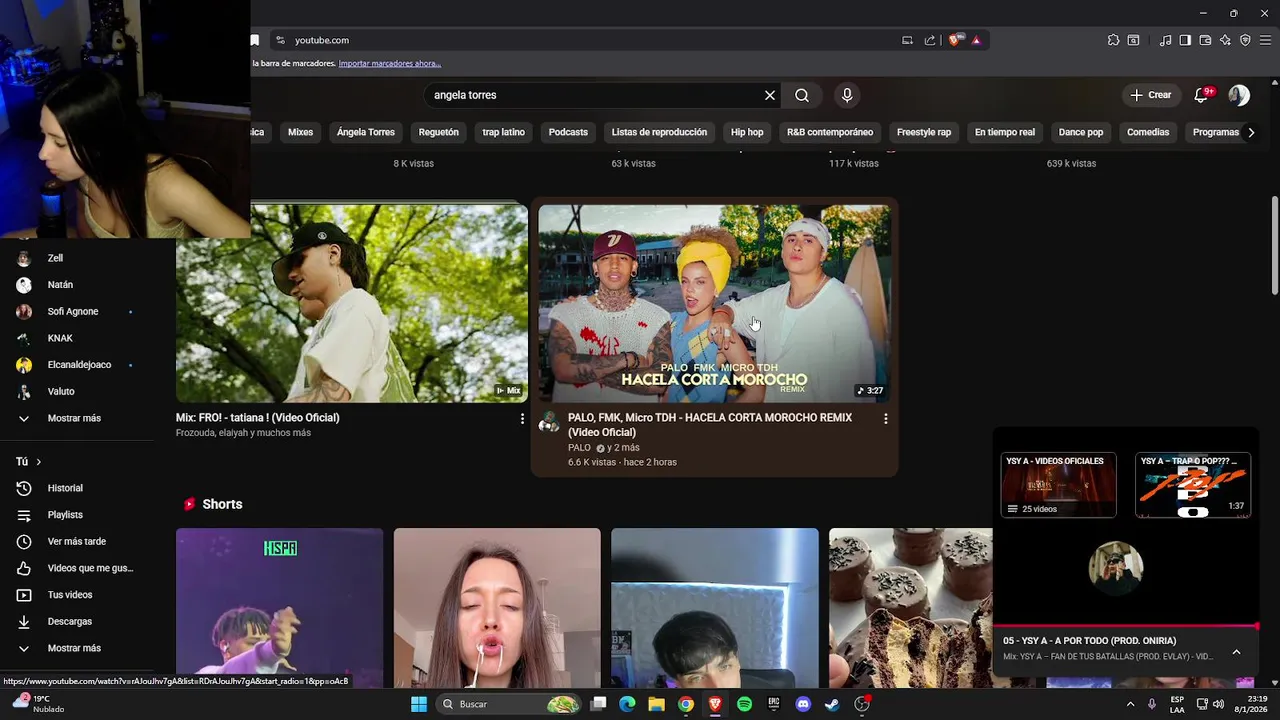Select the Dance pop chip
Screen dimensions: 1280x720
coord(1081,132)
